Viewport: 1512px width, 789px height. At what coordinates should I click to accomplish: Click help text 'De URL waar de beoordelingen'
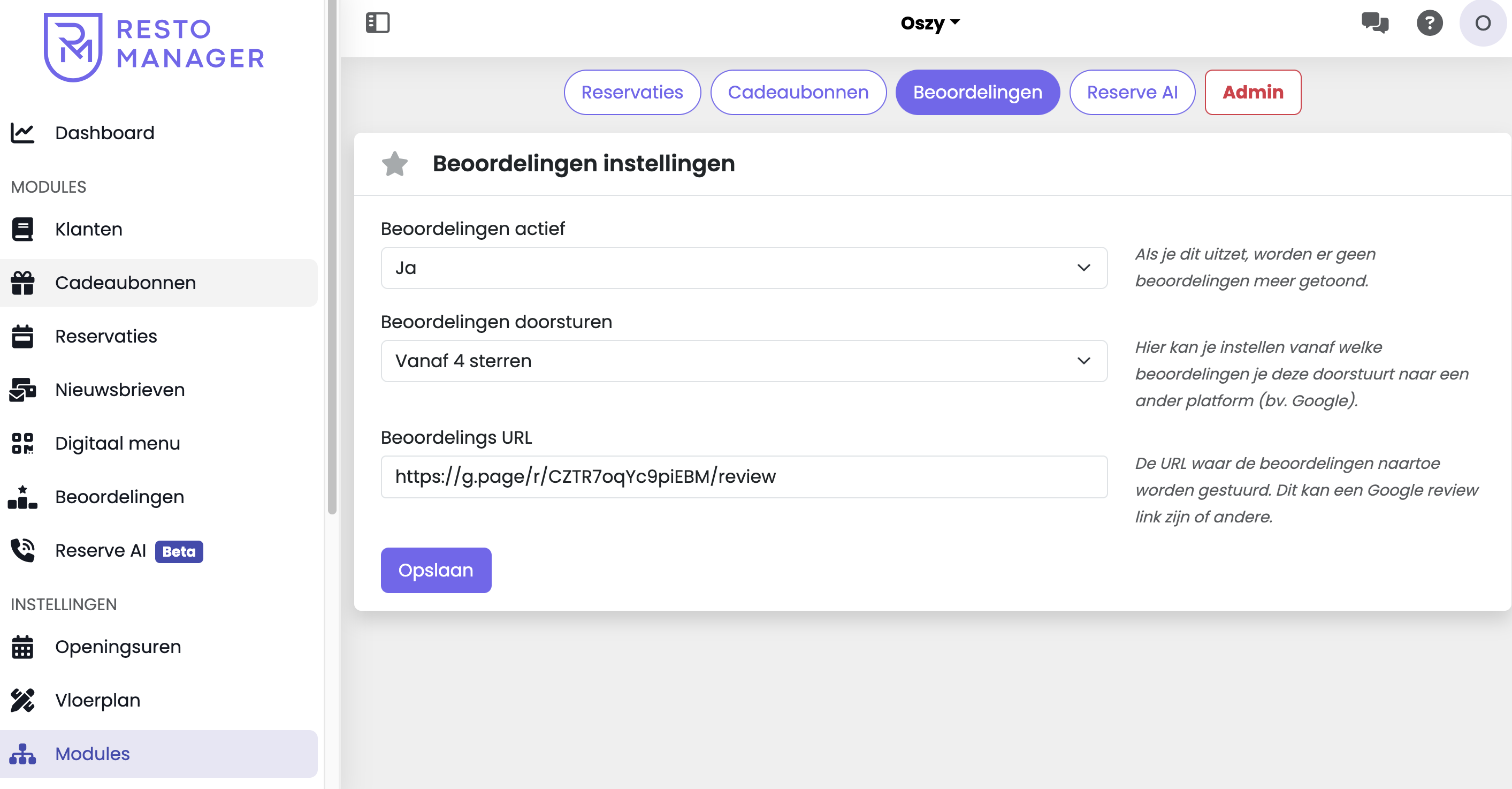point(1307,490)
